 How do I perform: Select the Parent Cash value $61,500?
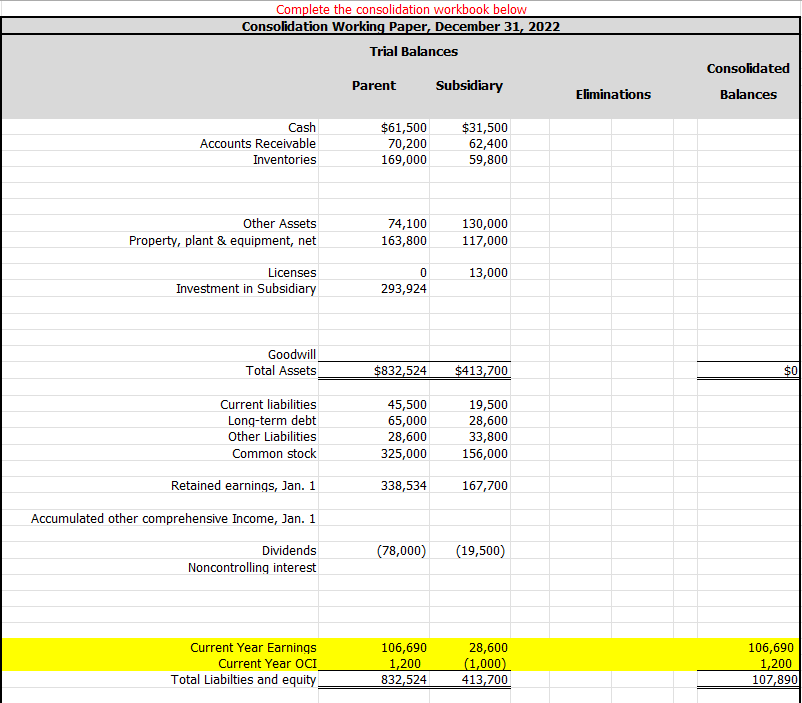pyautogui.click(x=404, y=127)
